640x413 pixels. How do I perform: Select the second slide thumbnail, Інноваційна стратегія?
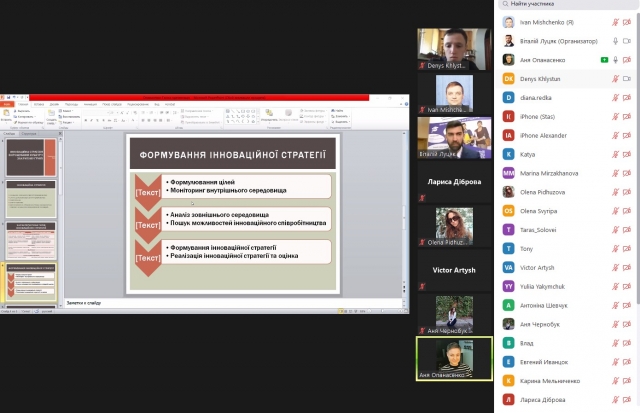pyautogui.click(x=31, y=199)
